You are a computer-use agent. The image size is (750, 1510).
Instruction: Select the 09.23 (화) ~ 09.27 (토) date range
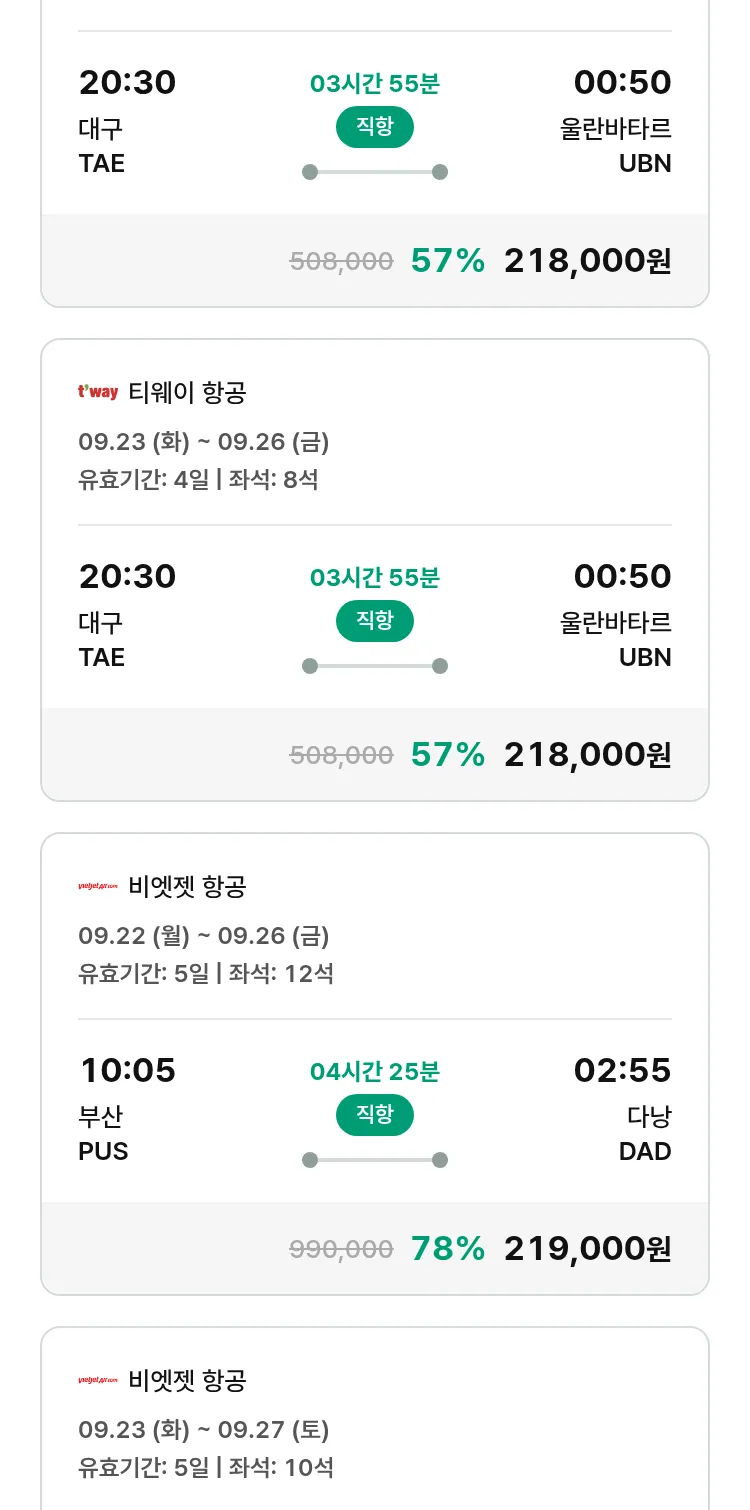(x=203, y=1430)
